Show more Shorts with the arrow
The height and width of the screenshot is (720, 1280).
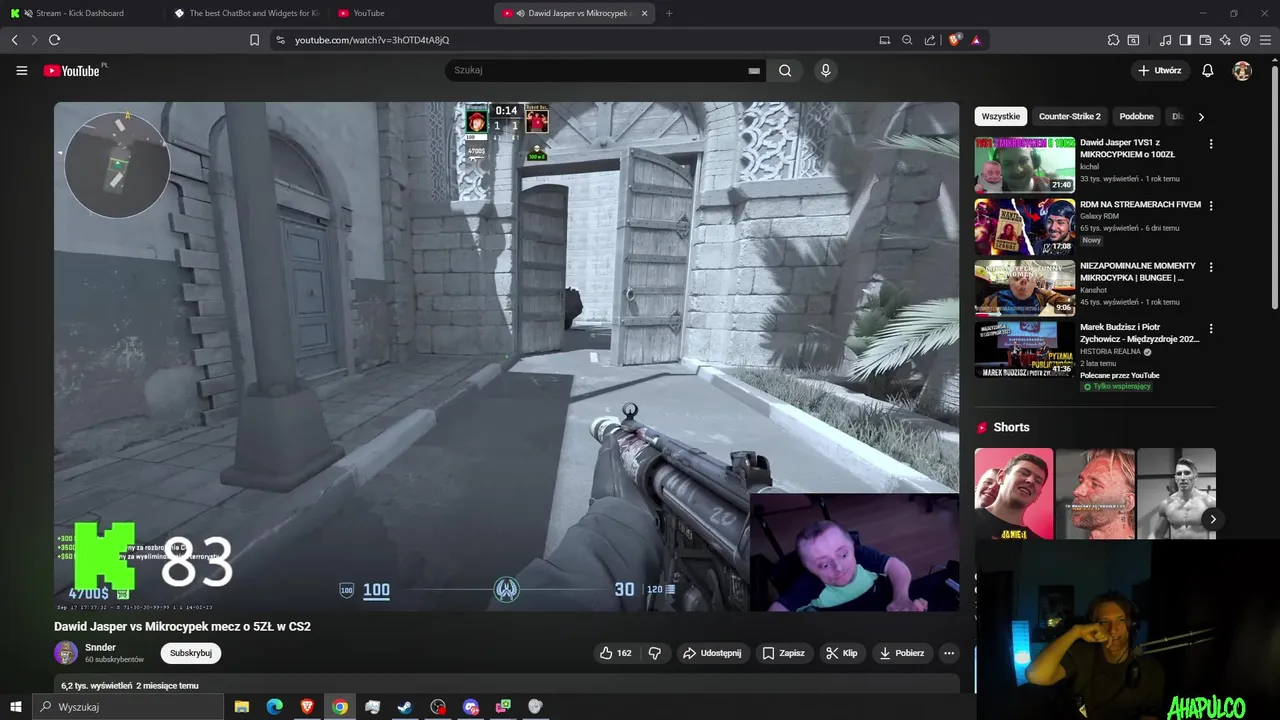[1212, 519]
